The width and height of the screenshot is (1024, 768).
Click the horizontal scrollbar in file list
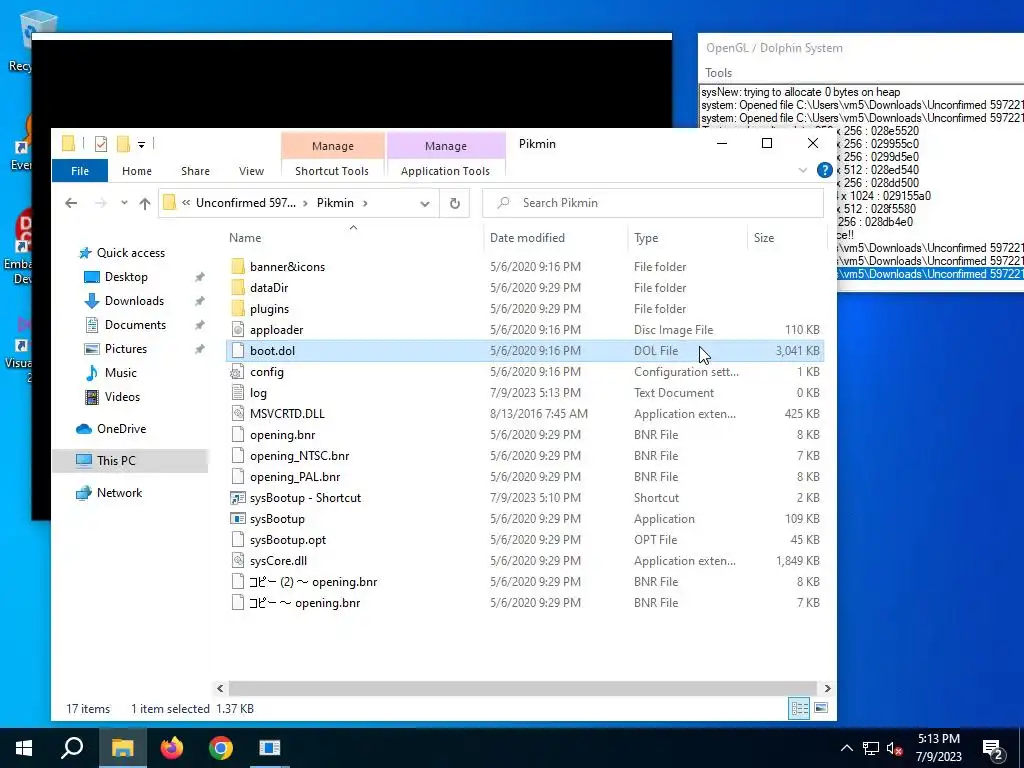point(522,688)
